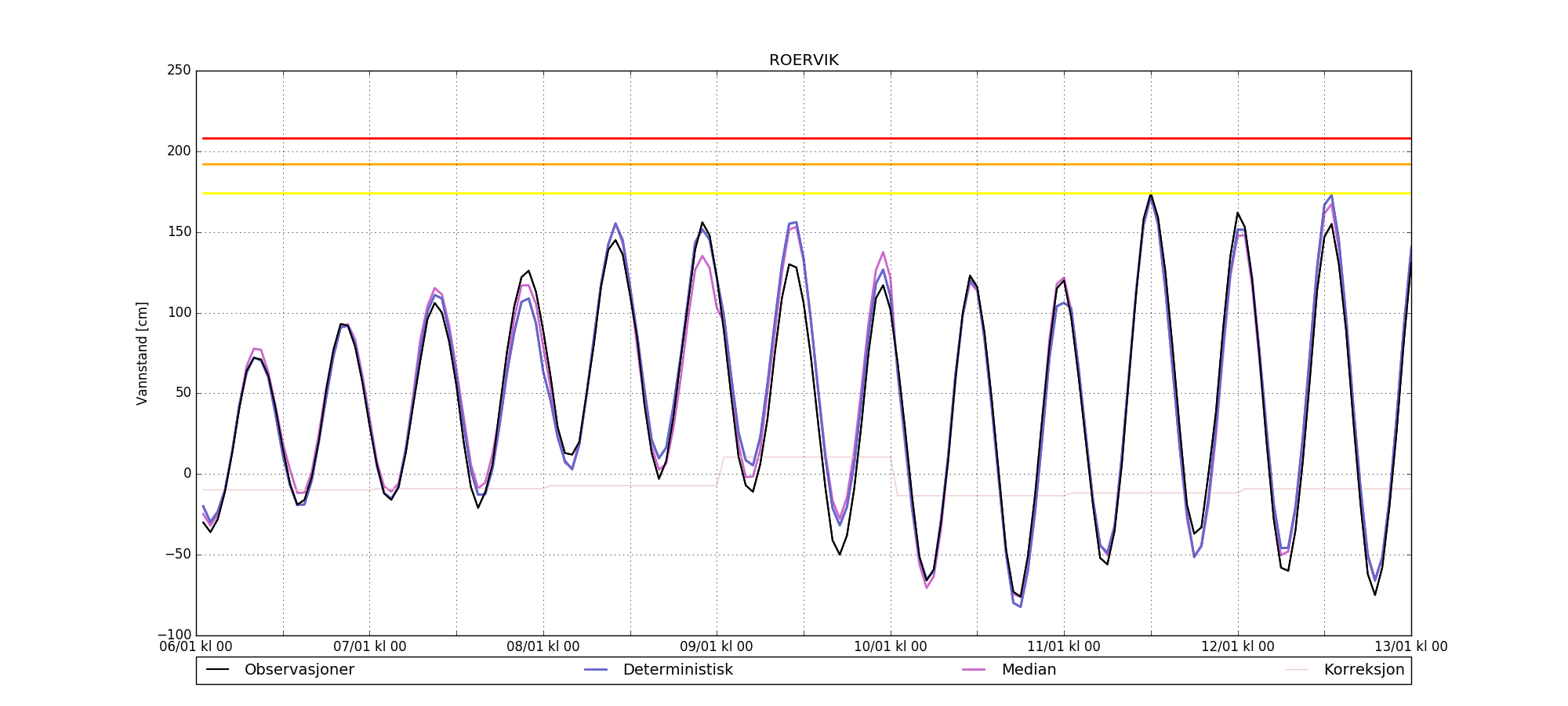Screen dimensions: 1568x706
Task: Click the Korreksjon legend label
Action: tap(1363, 670)
